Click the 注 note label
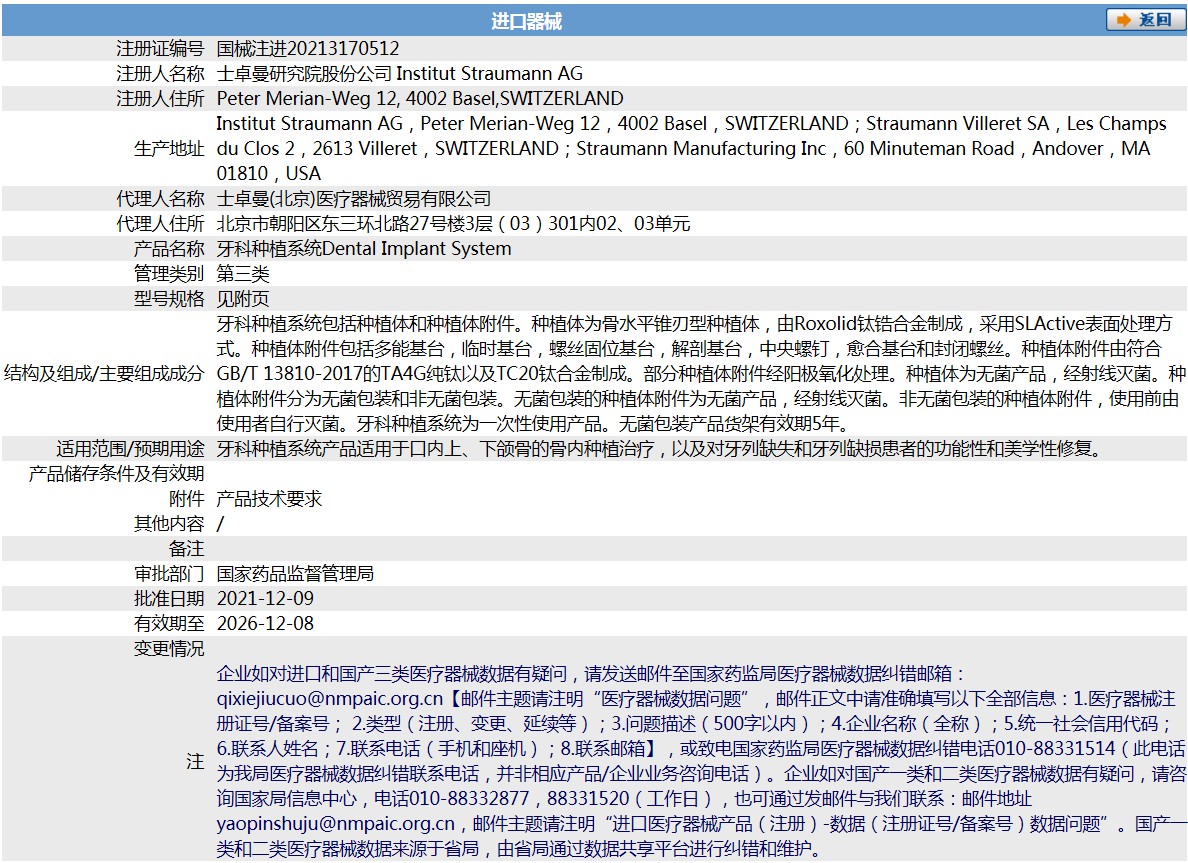 click(195, 761)
